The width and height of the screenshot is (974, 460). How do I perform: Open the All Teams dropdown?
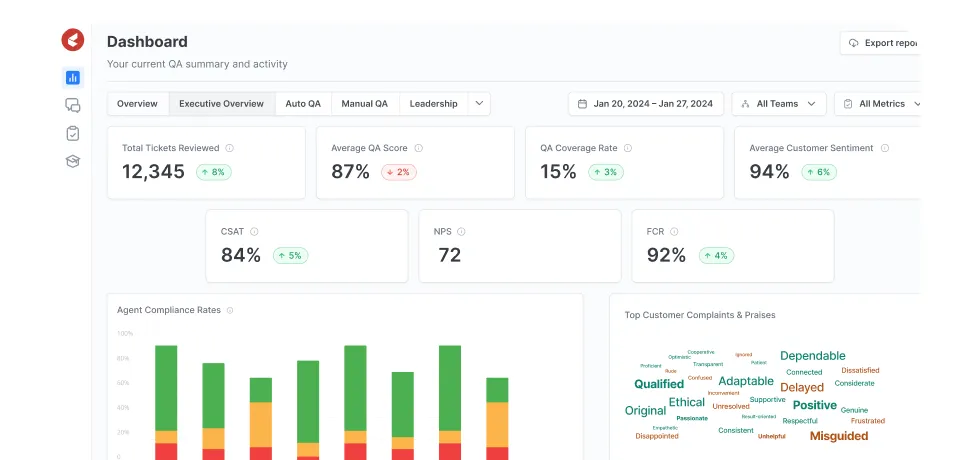pos(779,104)
